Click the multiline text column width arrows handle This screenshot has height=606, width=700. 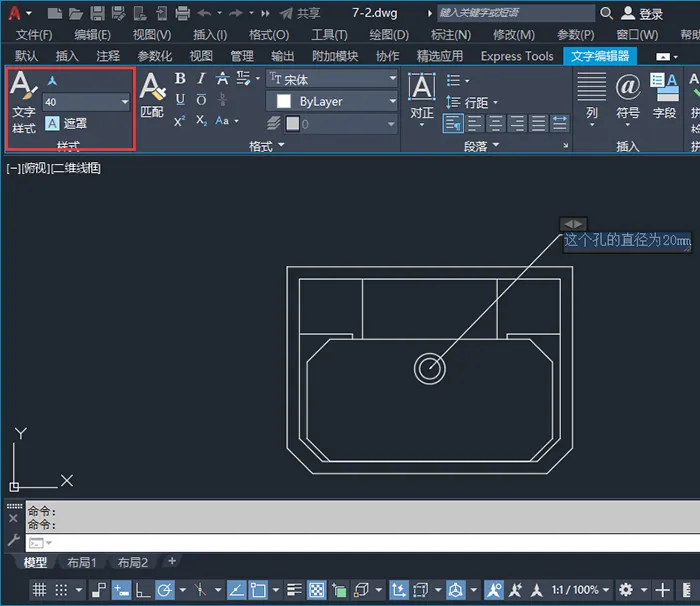coord(573,224)
